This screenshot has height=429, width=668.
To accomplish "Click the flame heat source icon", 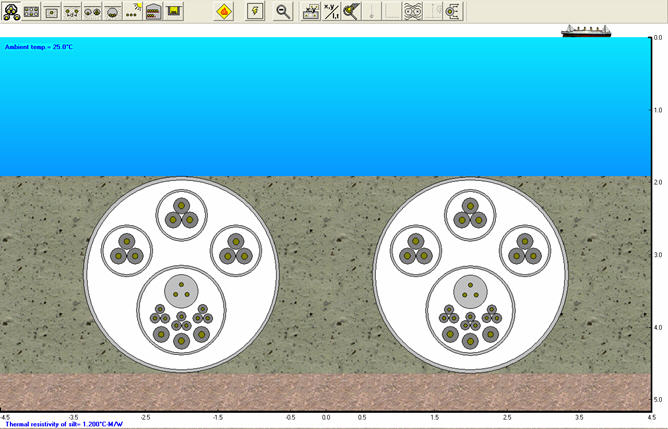I will [x=224, y=11].
